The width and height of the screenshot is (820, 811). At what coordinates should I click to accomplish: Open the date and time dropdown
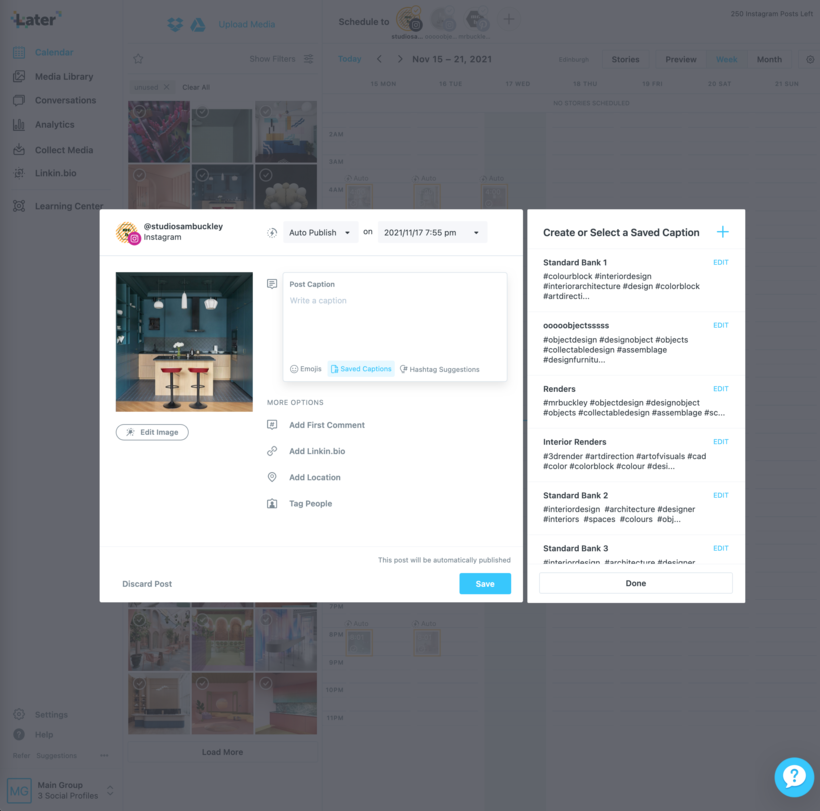432,232
